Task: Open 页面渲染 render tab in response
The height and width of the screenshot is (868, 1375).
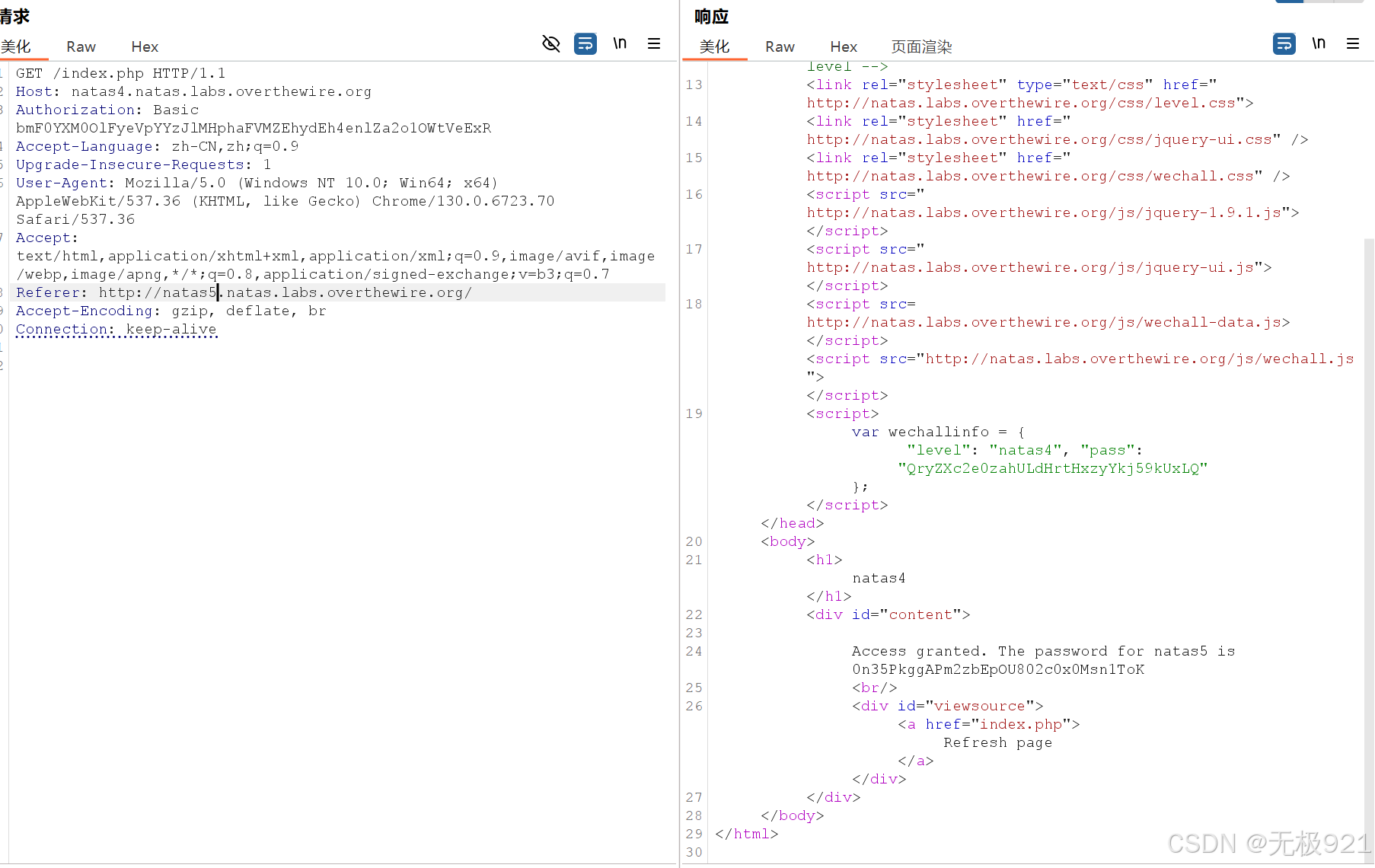Action: point(921,47)
